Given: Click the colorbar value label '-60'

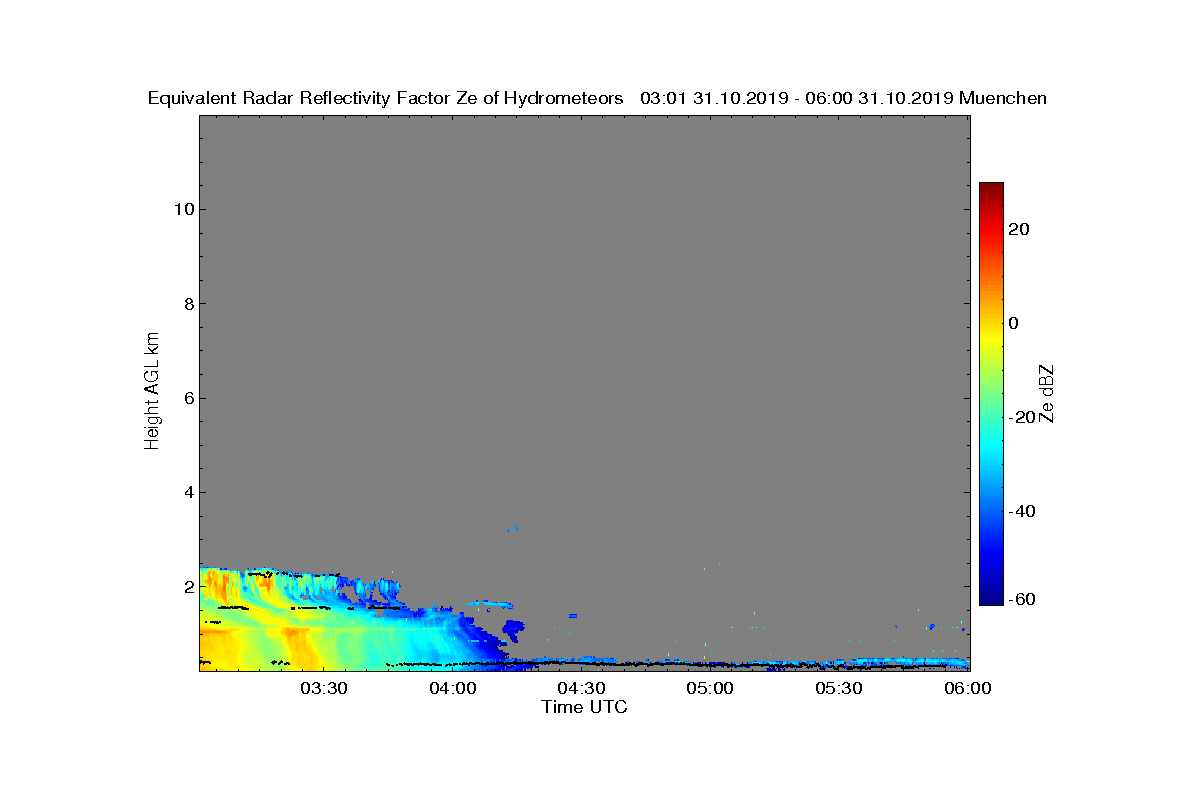Looking at the screenshot, I should click(x=1020, y=599).
